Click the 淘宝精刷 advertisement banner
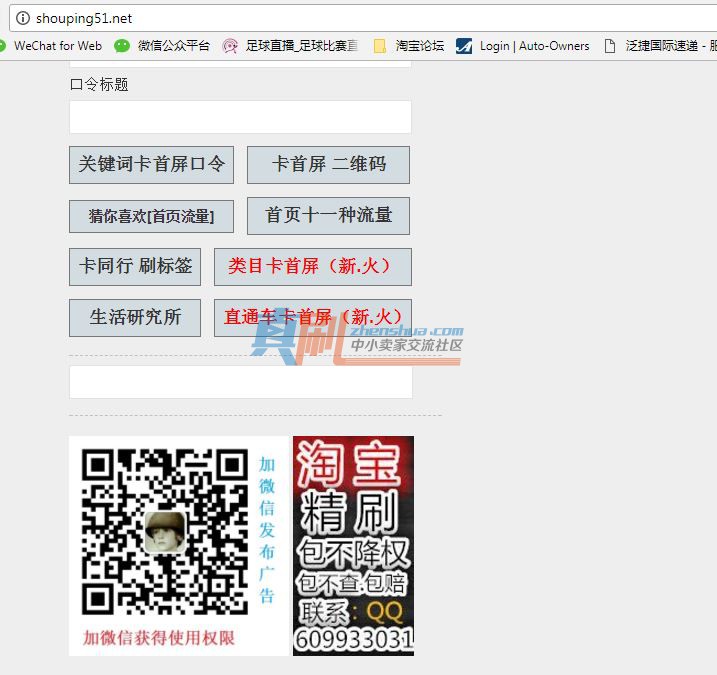The height and width of the screenshot is (675, 717). click(x=353, y=546)
